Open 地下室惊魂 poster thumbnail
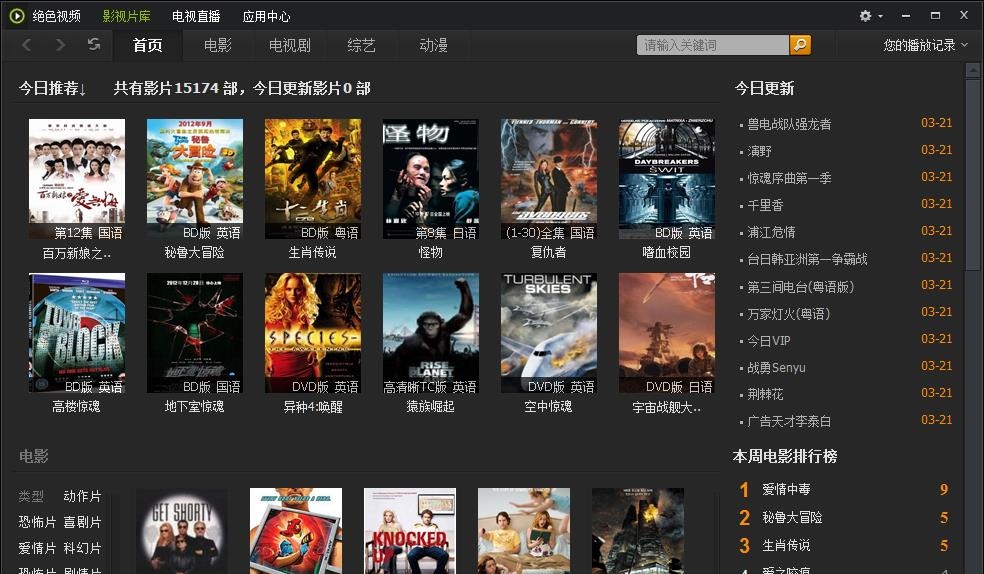The image size is (984, 574). point(195,332)
